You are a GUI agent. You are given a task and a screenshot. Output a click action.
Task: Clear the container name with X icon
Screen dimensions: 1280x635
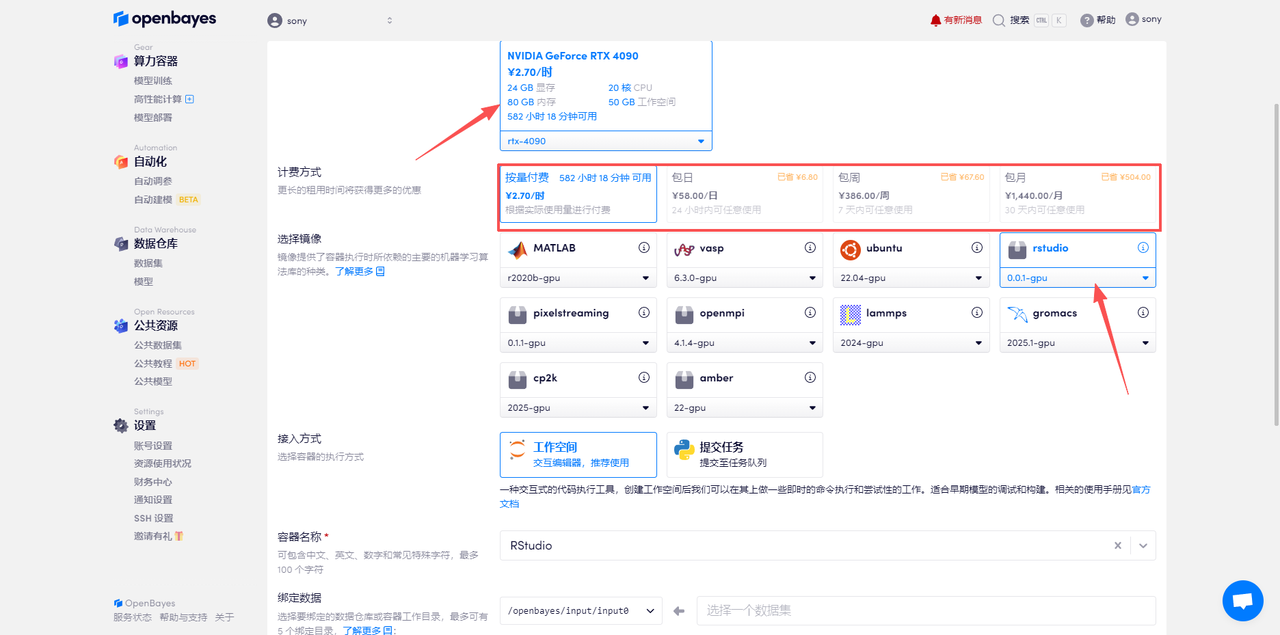tap(1118, 546)
